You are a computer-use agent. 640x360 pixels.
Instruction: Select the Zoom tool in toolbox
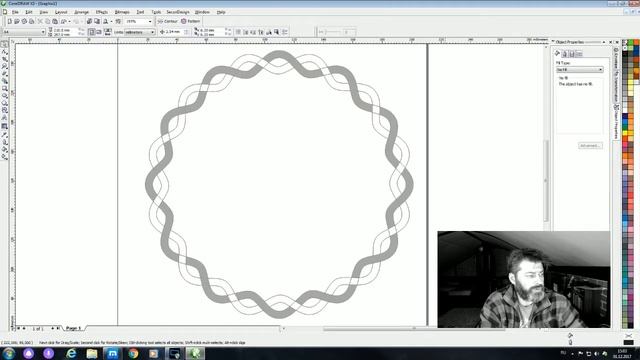point(4,67)
